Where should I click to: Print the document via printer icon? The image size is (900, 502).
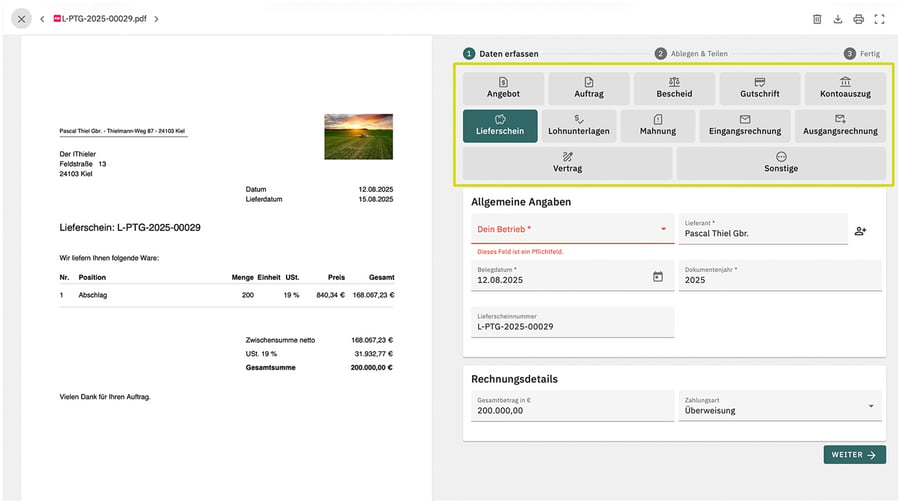tap(858, 19)
